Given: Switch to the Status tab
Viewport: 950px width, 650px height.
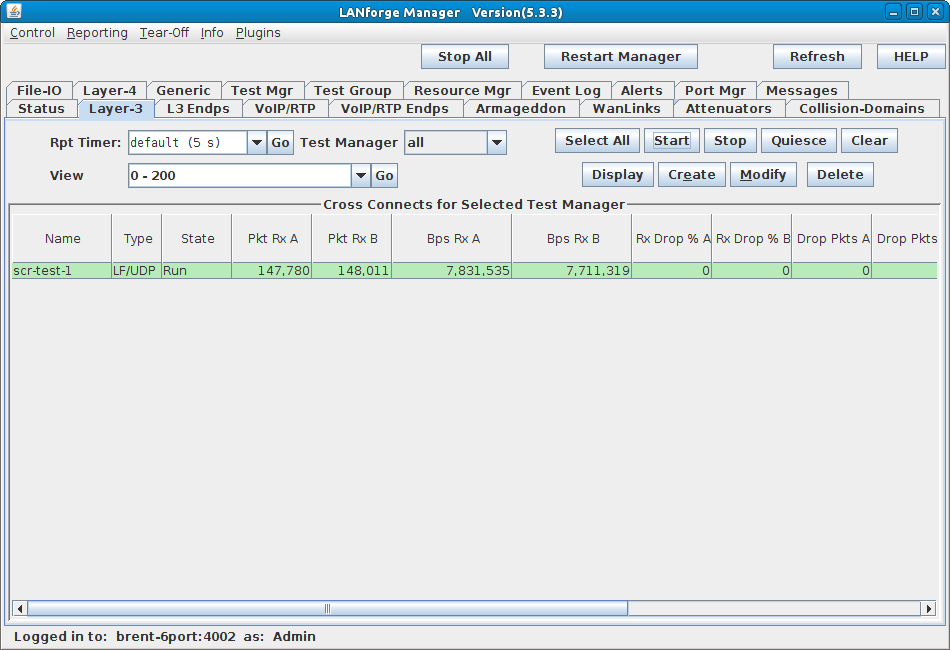Looking at the screenshot, I should [x=41, y=108].
